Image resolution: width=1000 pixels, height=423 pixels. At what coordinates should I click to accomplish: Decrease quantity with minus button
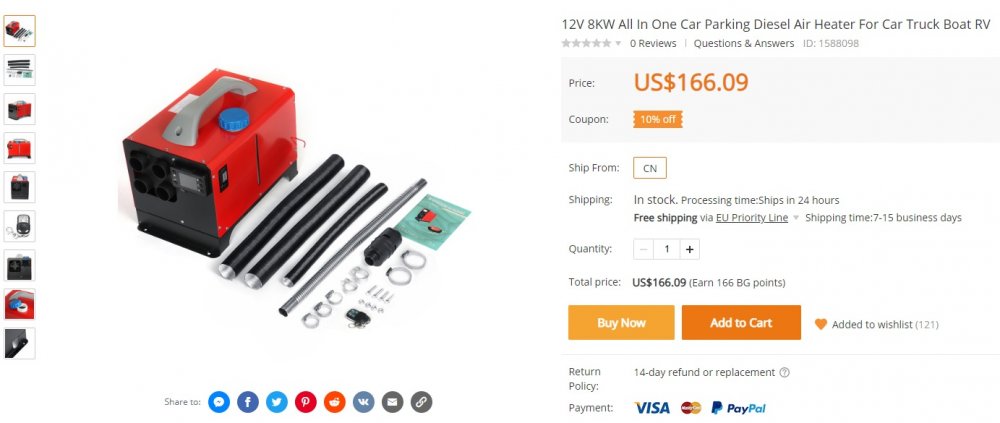[x=643, y=249]
